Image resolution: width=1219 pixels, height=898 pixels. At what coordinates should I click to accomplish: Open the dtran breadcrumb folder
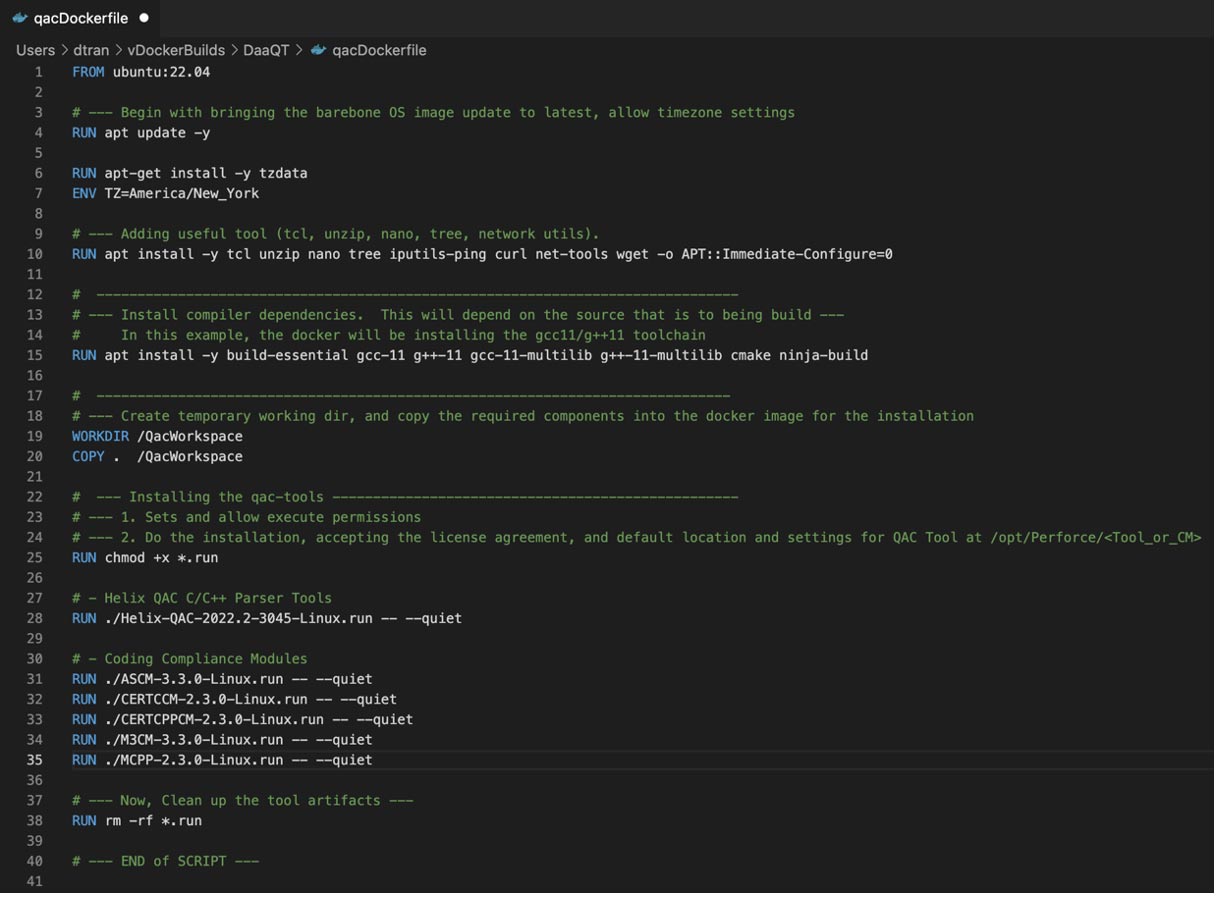(91, 50)
